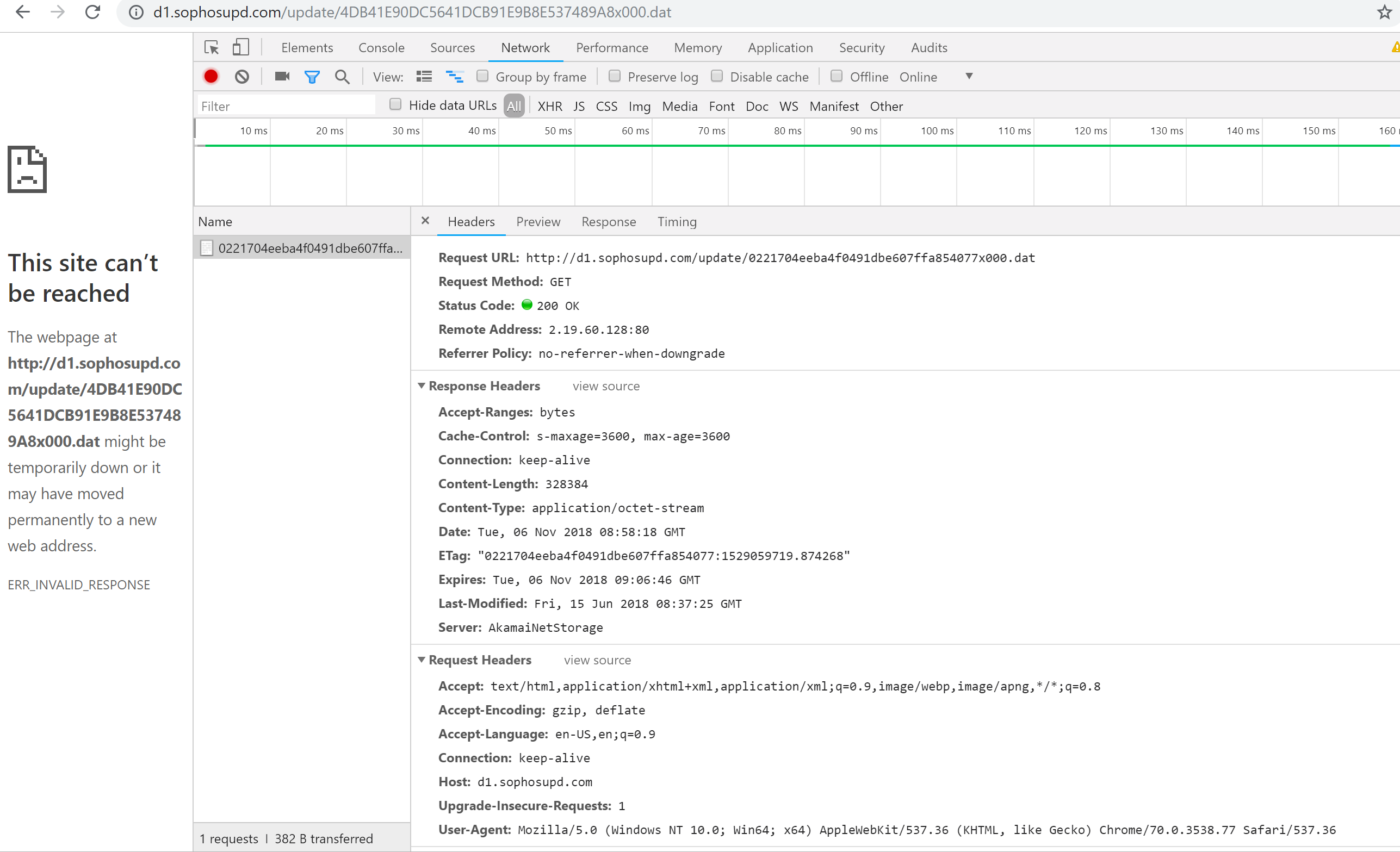Go to the Performance tab
Screen dimensions: 1400x852
[612, 48]
